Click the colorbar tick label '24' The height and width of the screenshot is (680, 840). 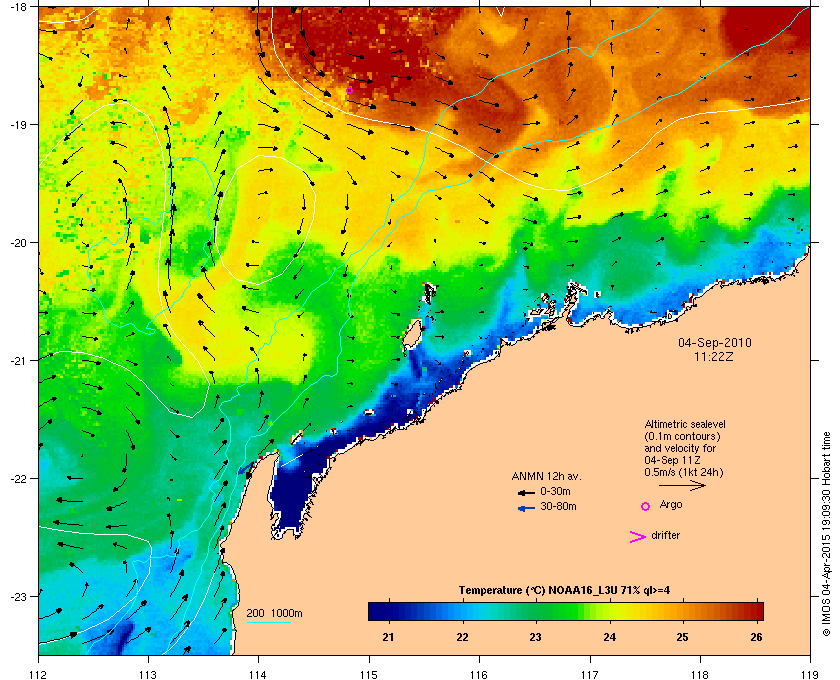(x=609, y=637)
